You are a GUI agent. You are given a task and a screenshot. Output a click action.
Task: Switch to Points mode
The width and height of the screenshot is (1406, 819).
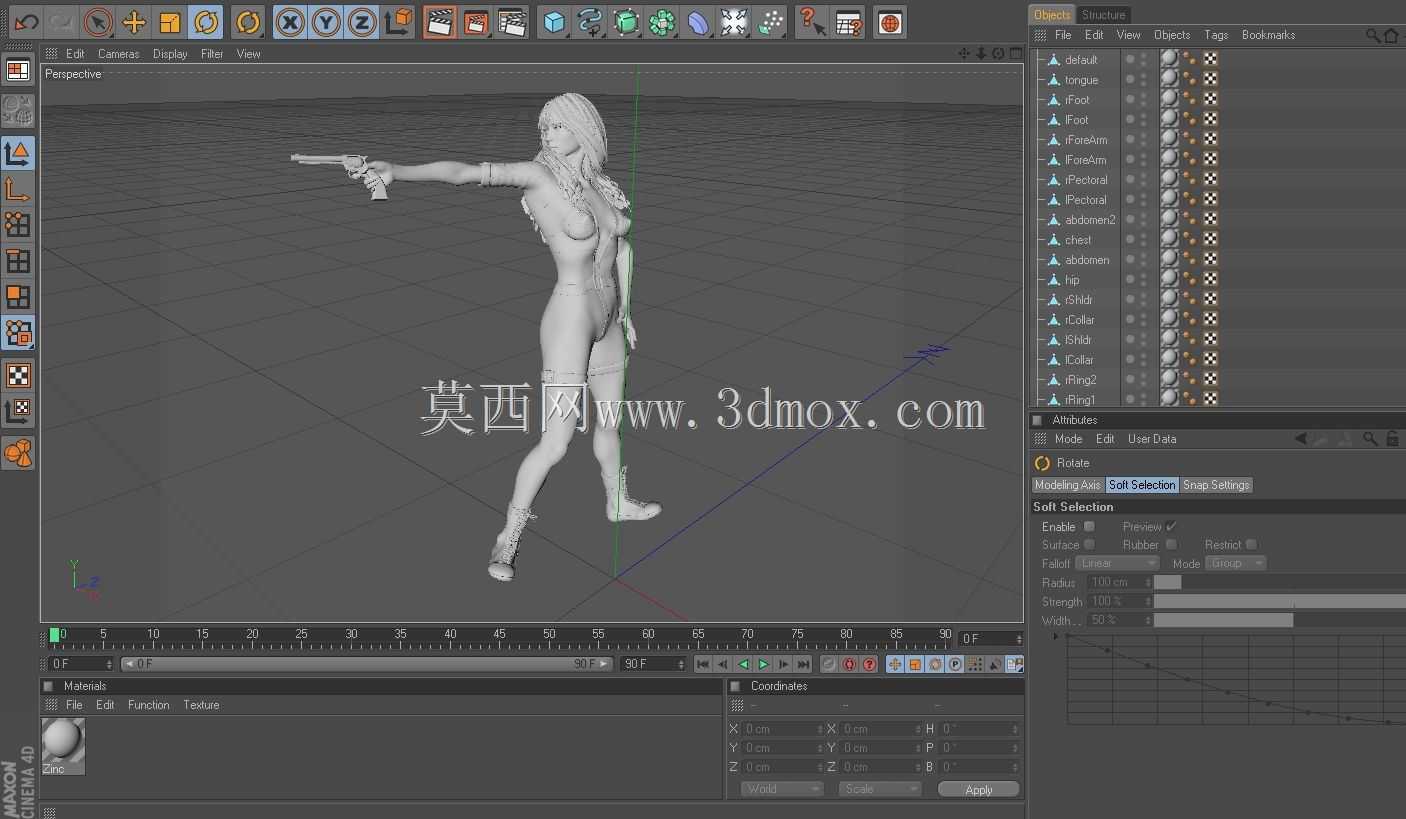click(18, 225)
